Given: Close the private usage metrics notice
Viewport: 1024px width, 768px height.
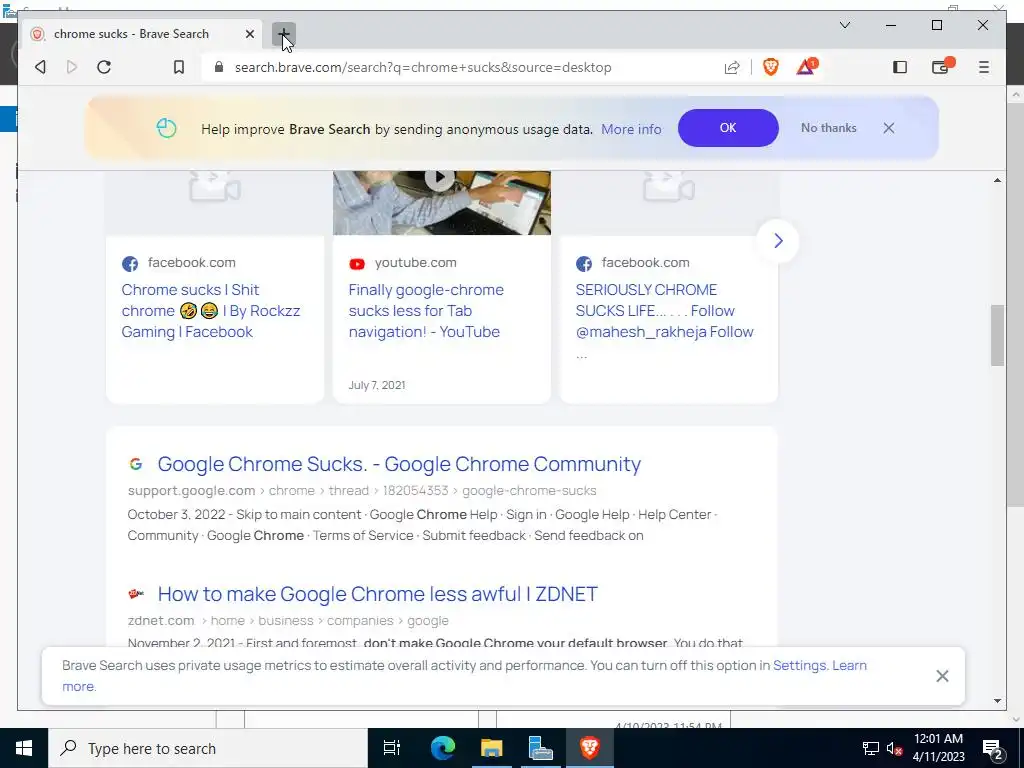Looking at the screenshot, I should (x=942, y=676).
